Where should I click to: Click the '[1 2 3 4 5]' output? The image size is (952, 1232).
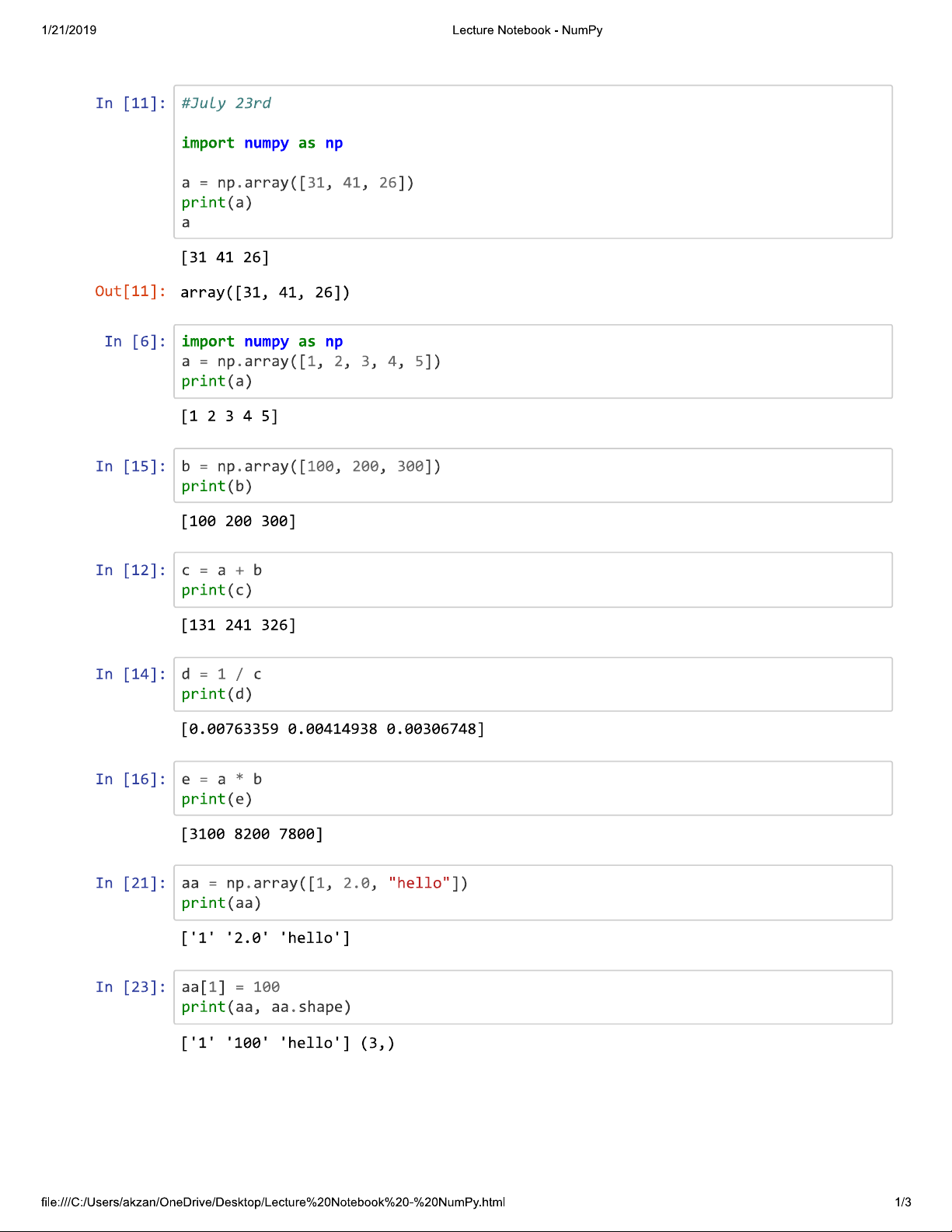point(229,417)
